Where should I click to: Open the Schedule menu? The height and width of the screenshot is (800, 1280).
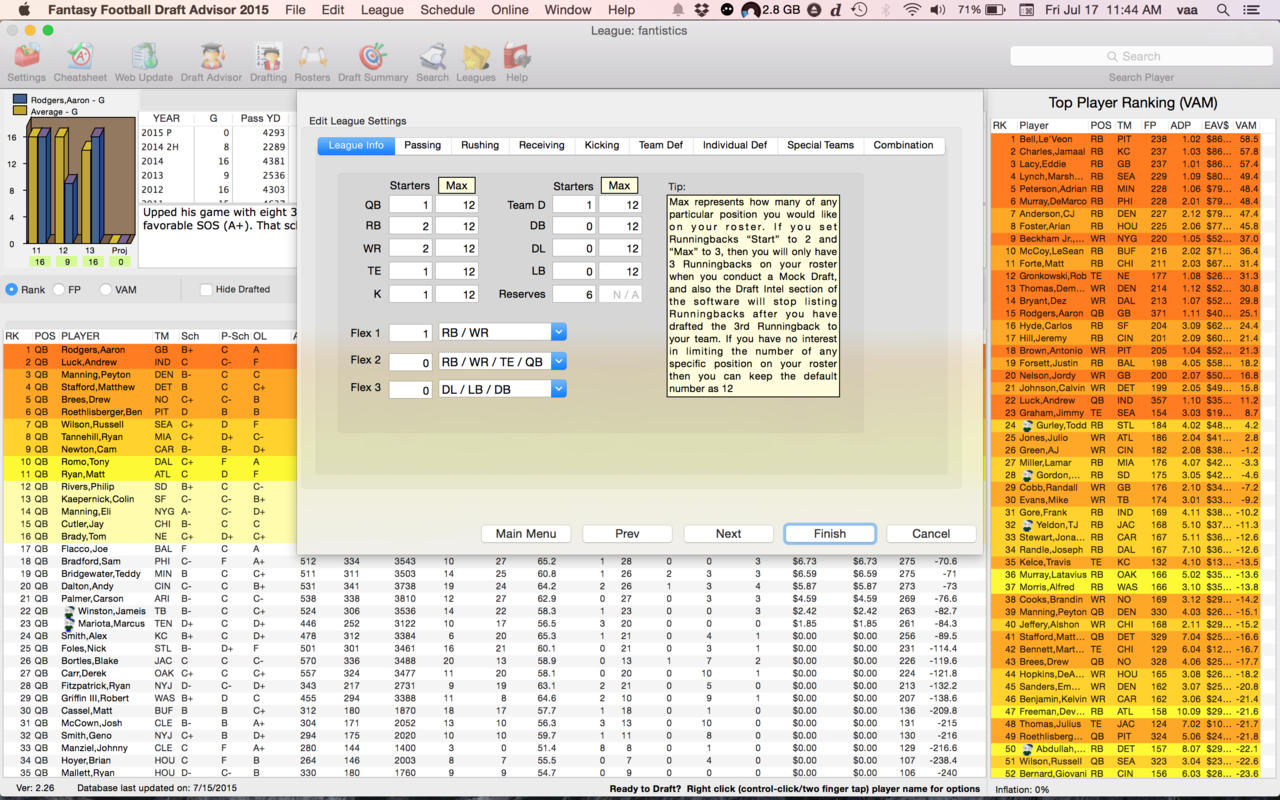(447, 10)
